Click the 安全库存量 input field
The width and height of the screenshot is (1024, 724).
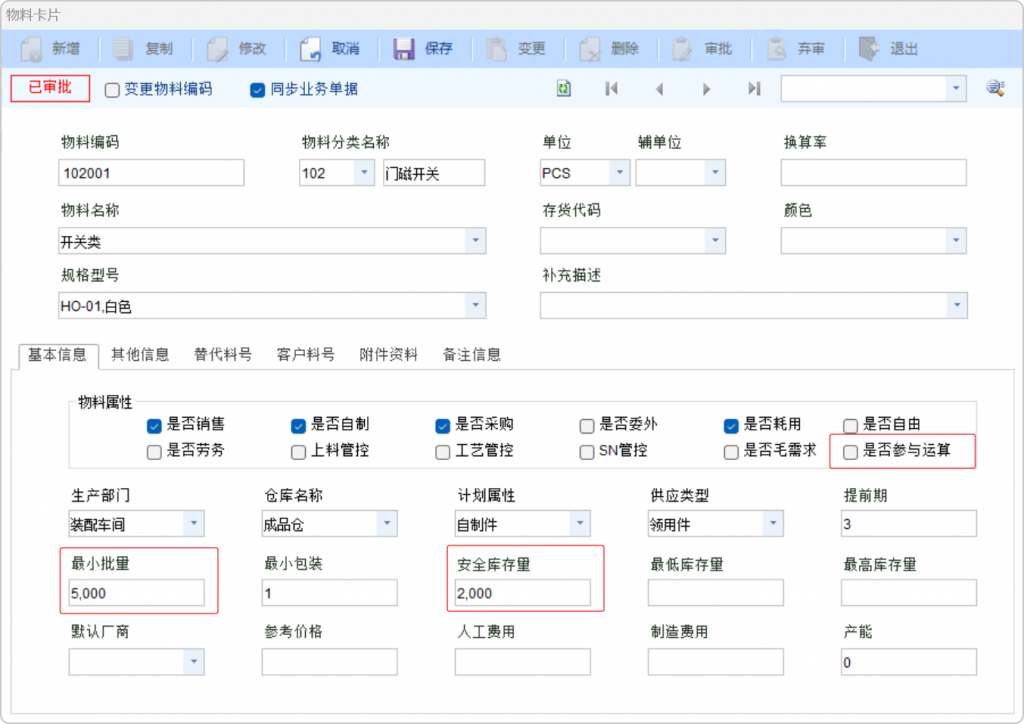[522, 593]
